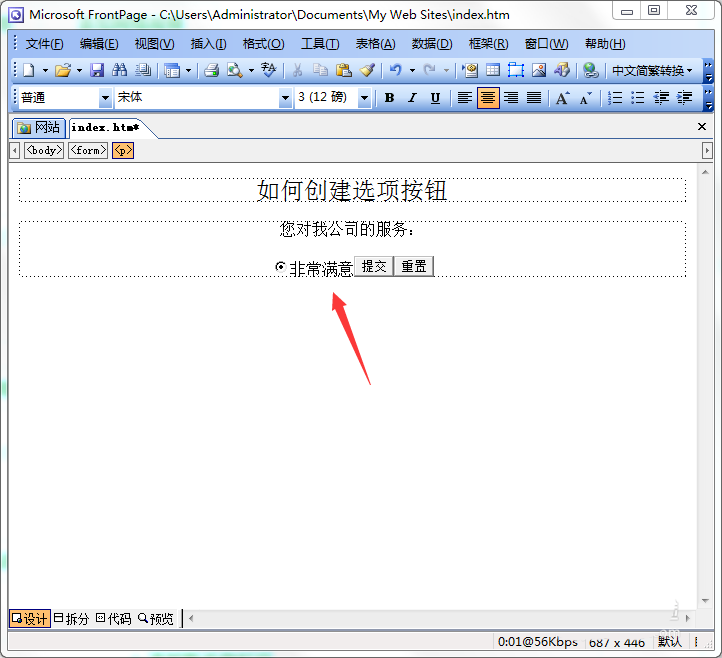Screen dimensions: 722x658
Task: Close the index.htm page tab
Action: [702, 127]
